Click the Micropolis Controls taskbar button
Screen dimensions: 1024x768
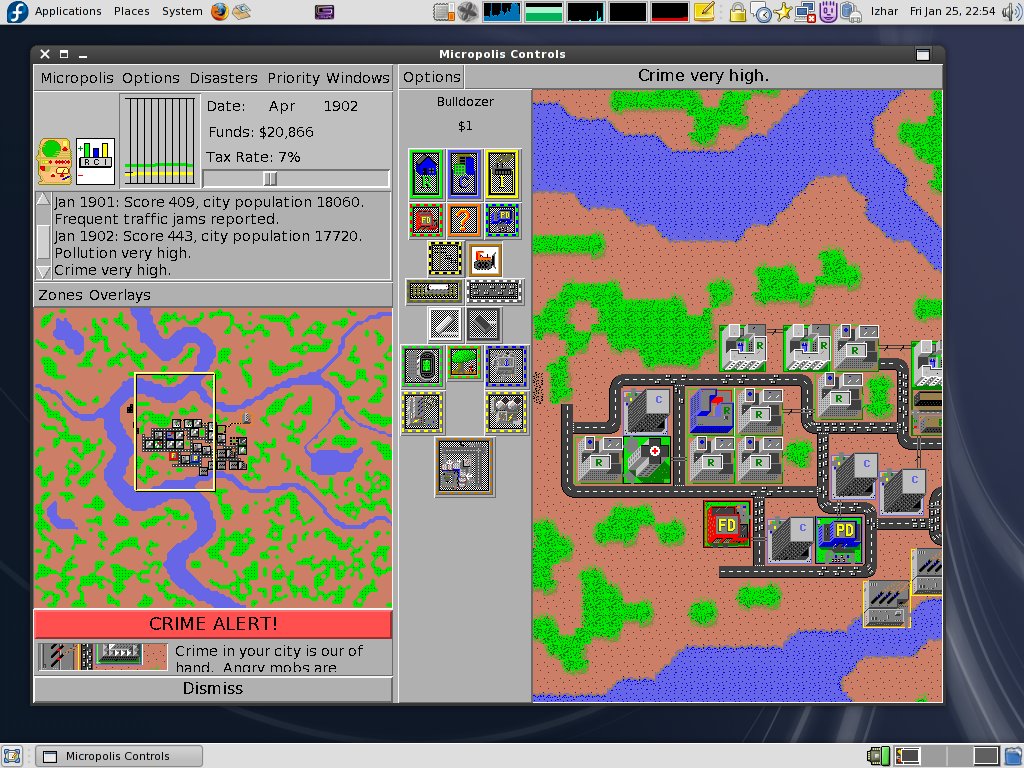tap(118, 756)
